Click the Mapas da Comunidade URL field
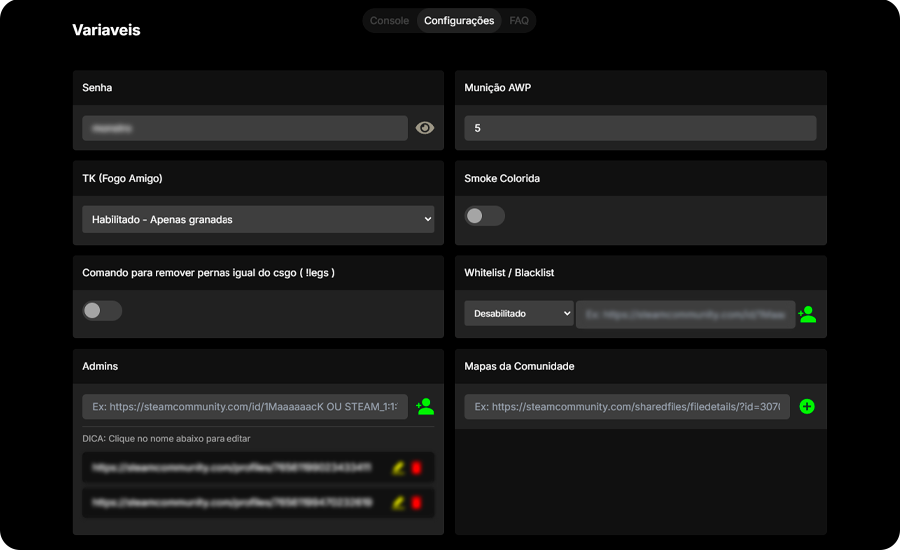Viewport: 900px width, 550px height. click(627, 407)
